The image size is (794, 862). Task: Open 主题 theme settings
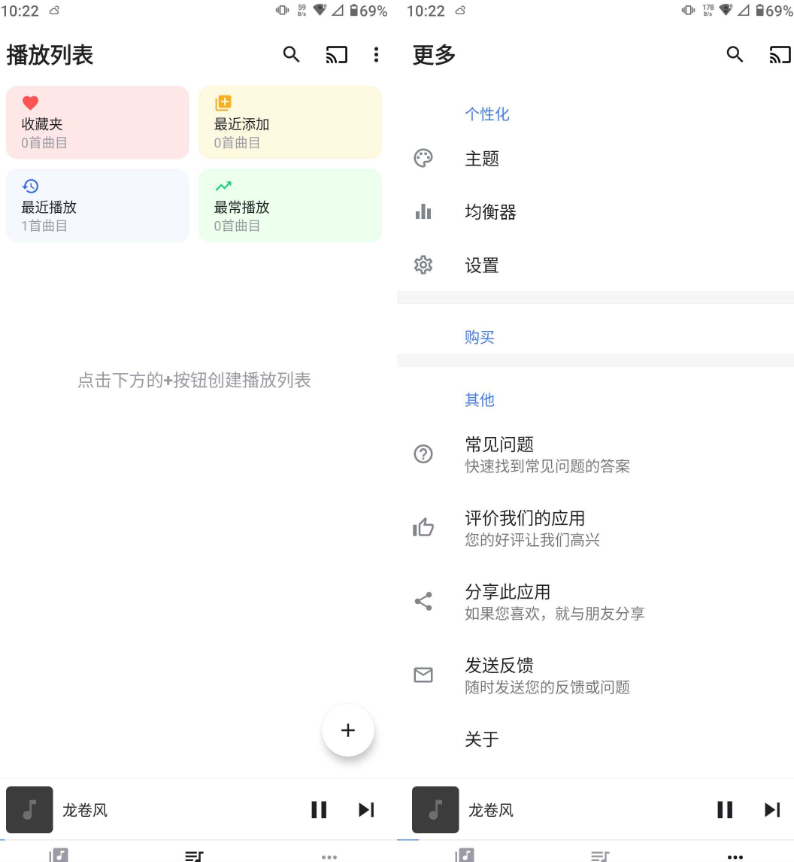pos(482,159)
